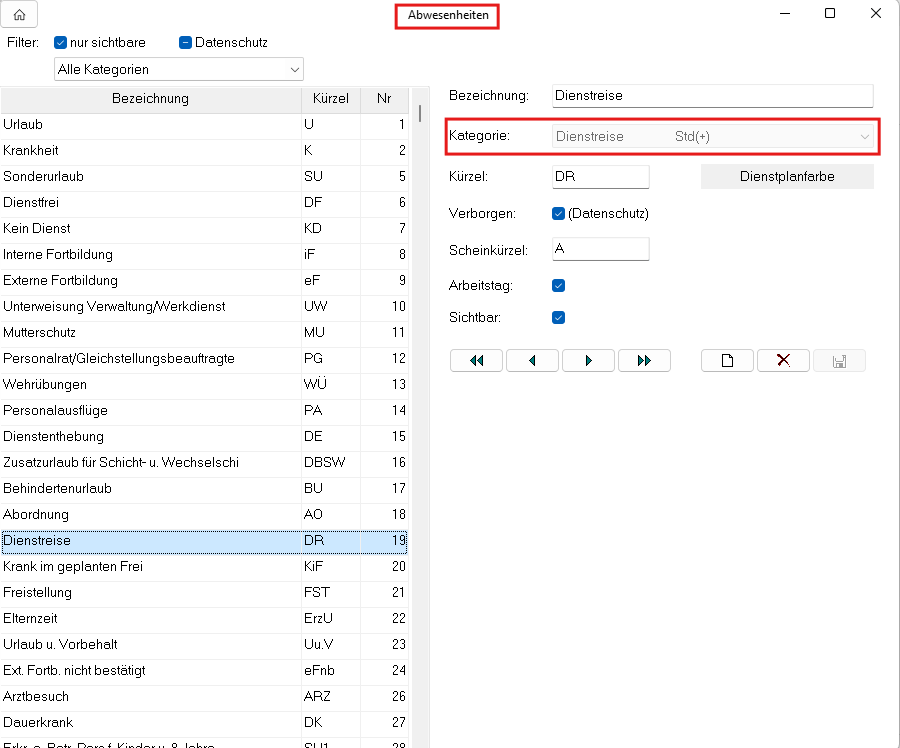Select the 'Dienstenthebung' row
This screenshot has height=748, width=900.
tap(204, 436)
